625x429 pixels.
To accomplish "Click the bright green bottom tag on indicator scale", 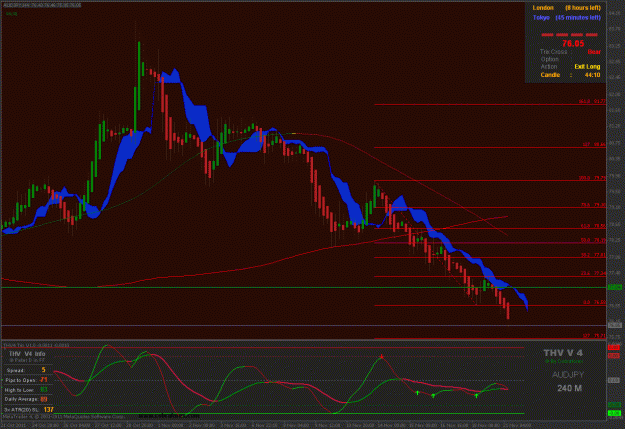I will click(613, 413).
